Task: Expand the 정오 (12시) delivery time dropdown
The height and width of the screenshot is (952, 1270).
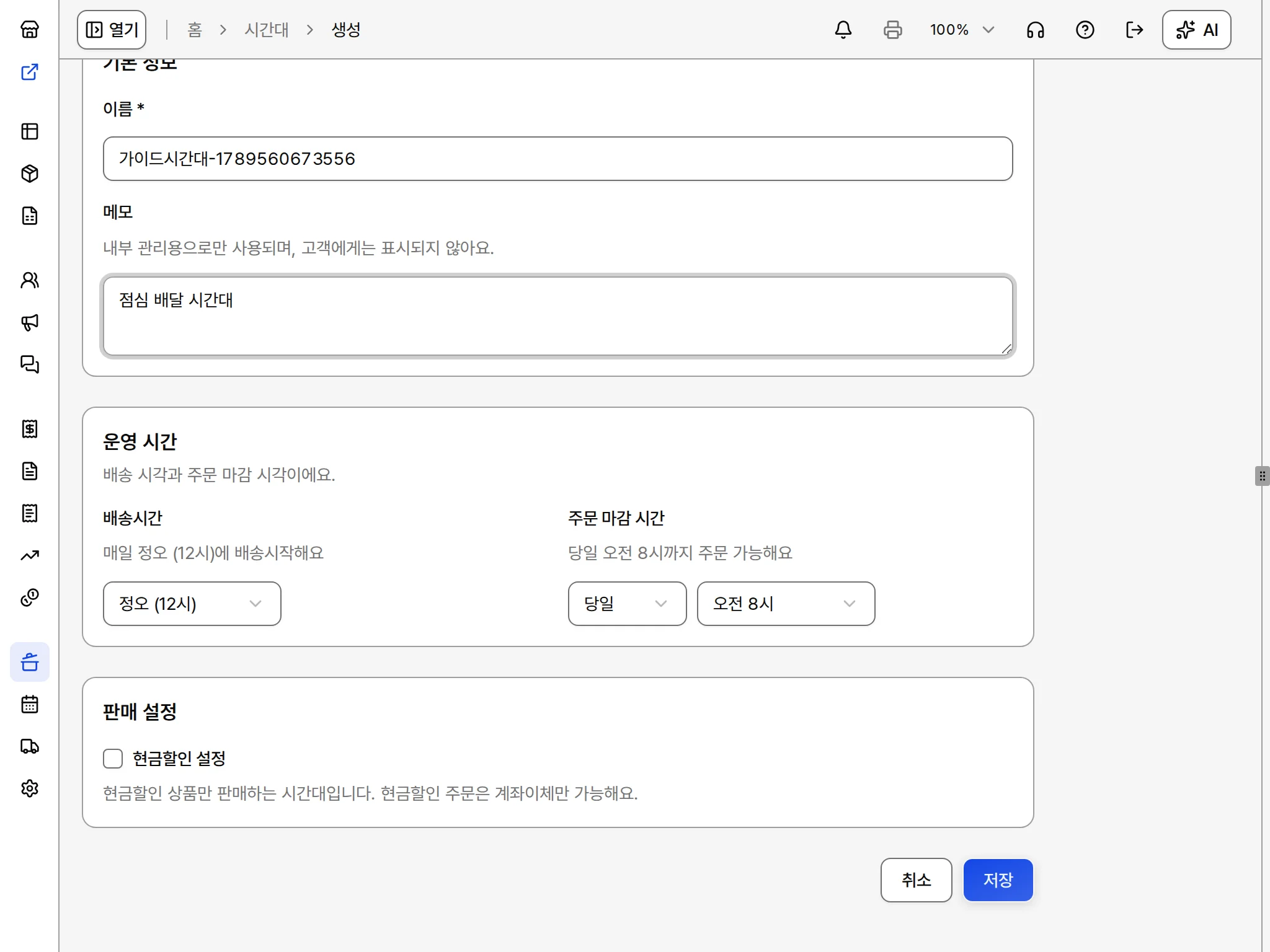Action: [x=192, y=604]
